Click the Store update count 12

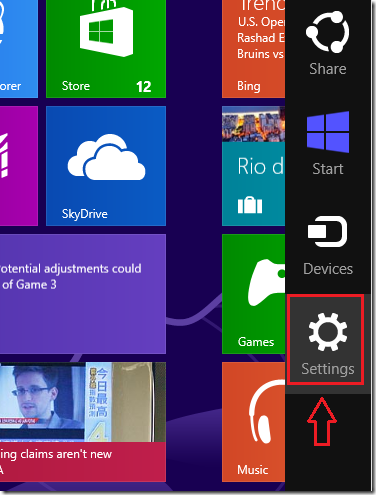(144, 87)
